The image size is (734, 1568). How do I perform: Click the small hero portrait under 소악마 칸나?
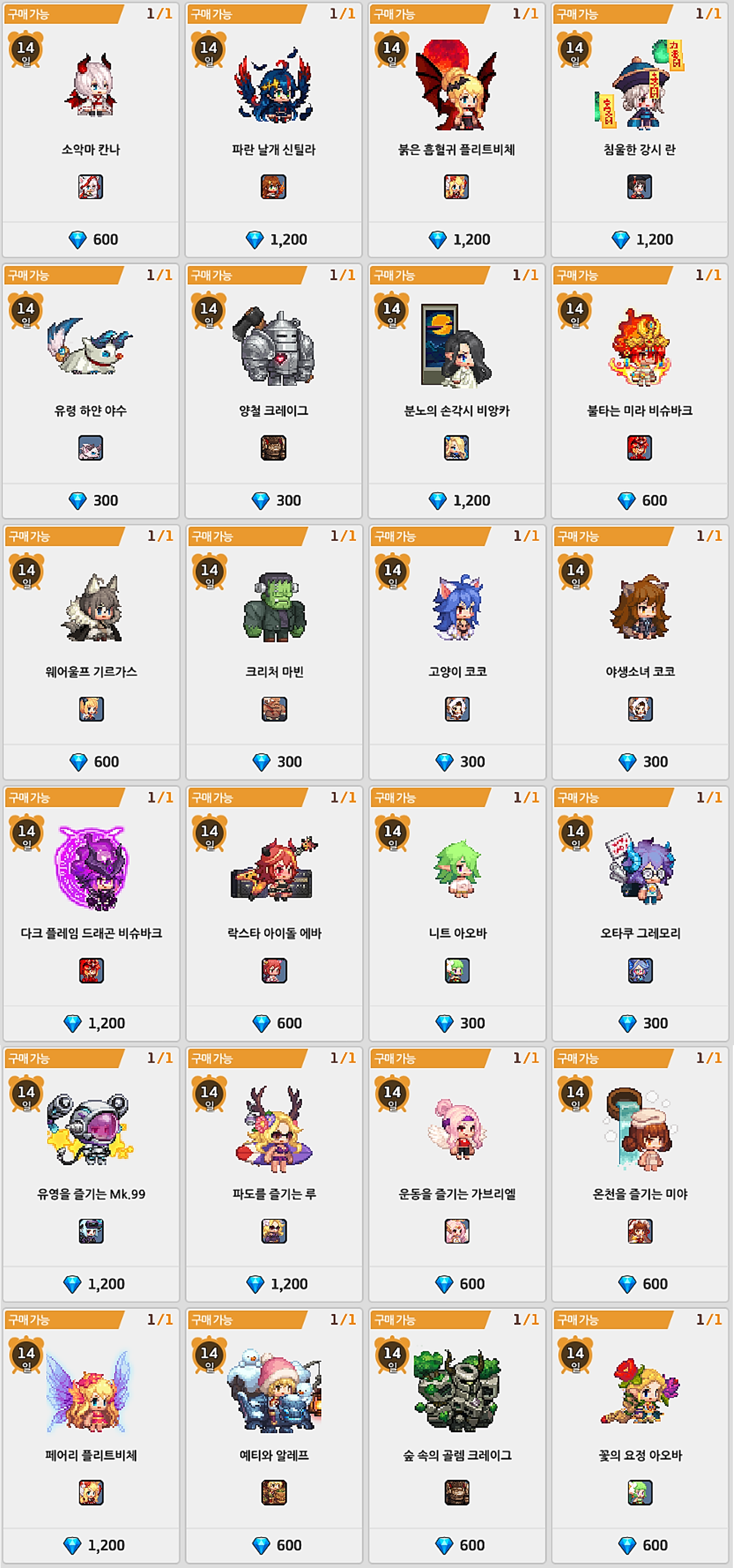click(91, 187)
